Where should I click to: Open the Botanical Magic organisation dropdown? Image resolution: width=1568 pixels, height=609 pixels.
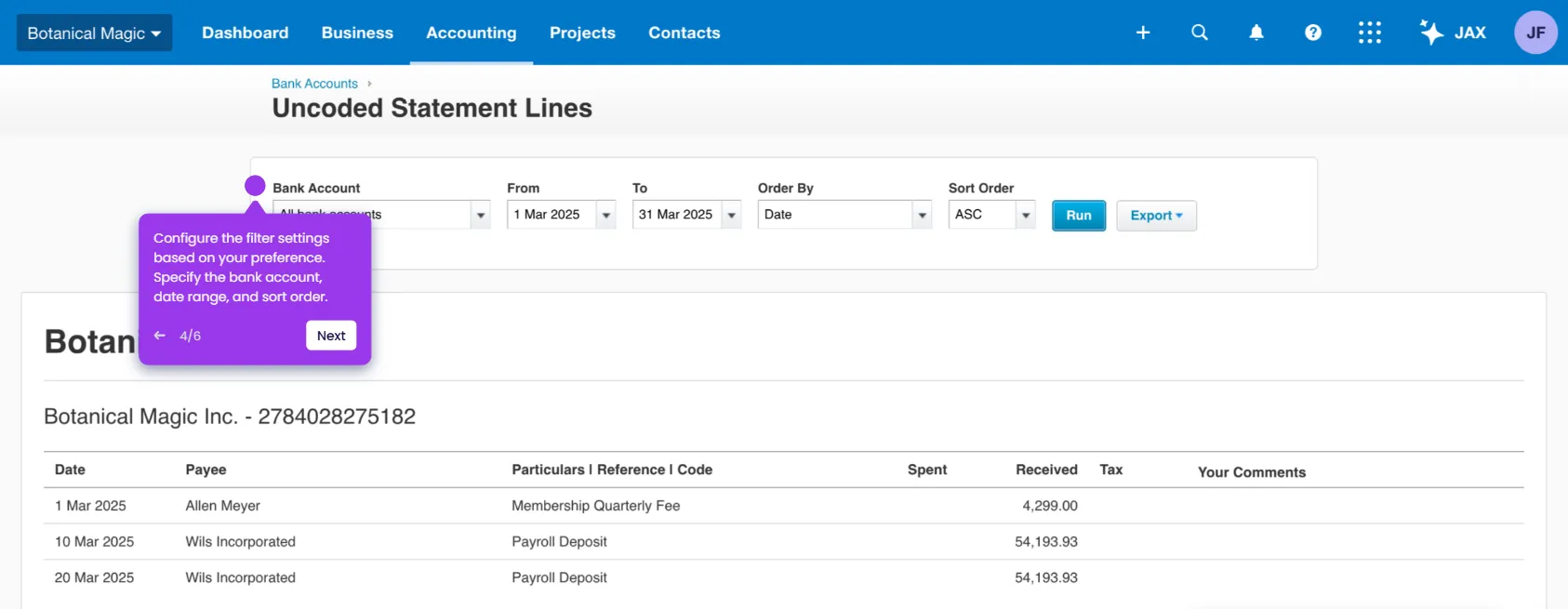(94, 33)
